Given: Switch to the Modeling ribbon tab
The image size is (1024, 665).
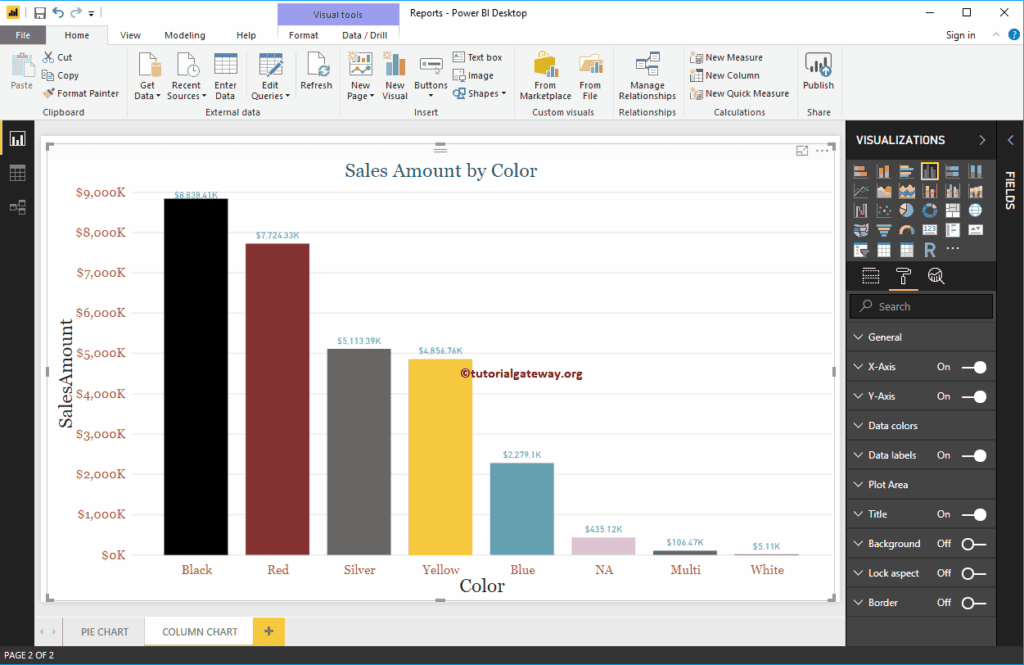Looking at the screenshot, I should coord(184,34).
